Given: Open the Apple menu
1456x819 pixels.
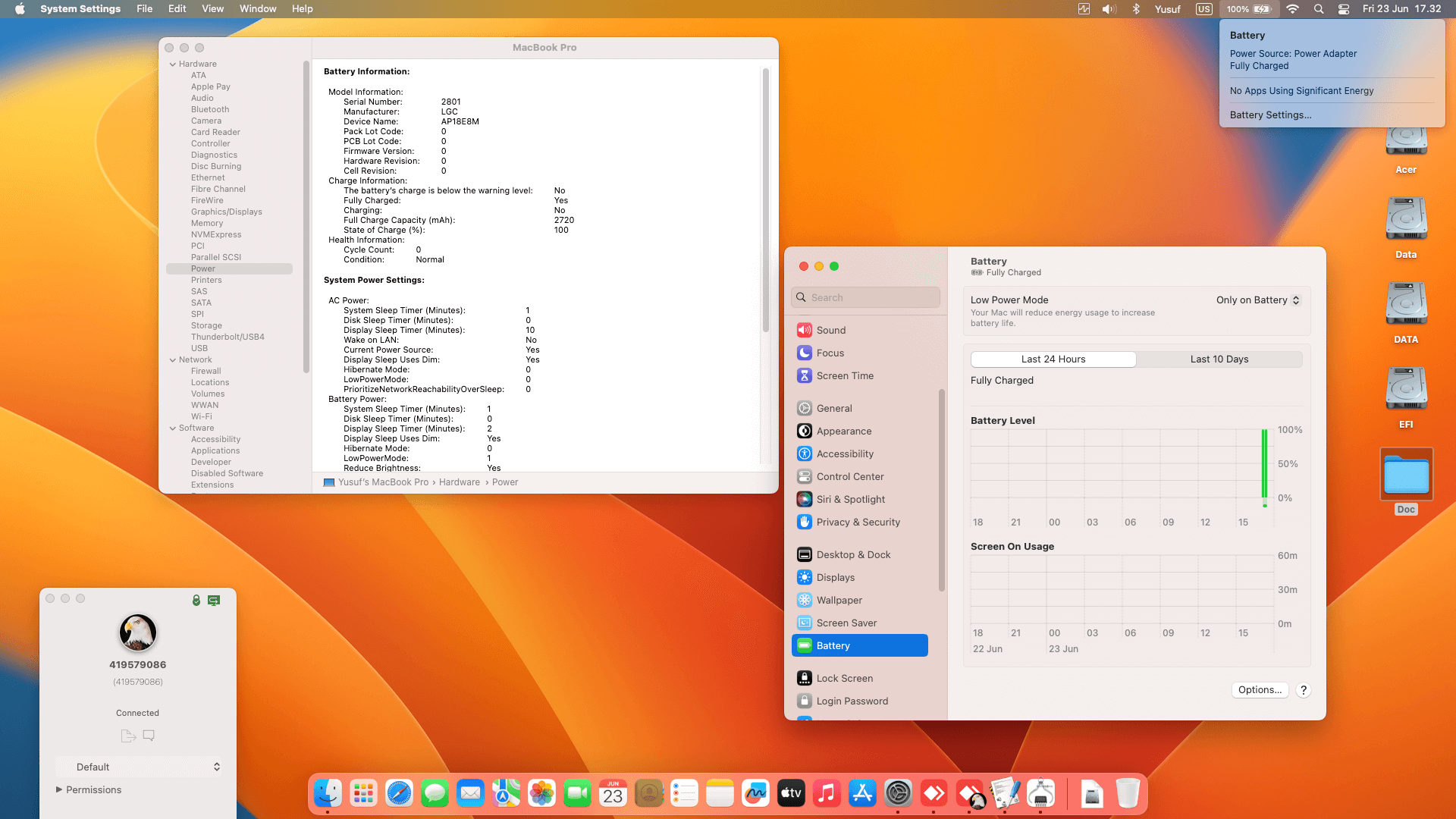Looking at the screenshot, I should point(20,9).
